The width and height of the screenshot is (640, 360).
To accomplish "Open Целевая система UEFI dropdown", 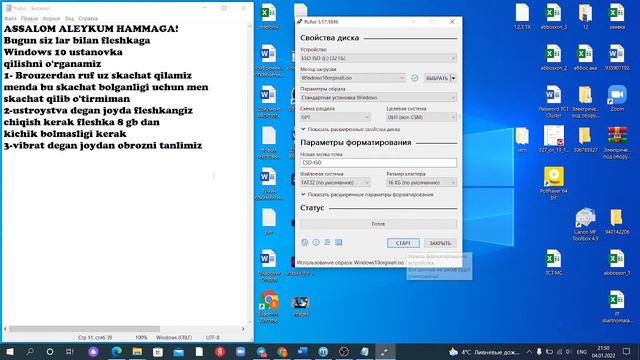I will point(421,117).
